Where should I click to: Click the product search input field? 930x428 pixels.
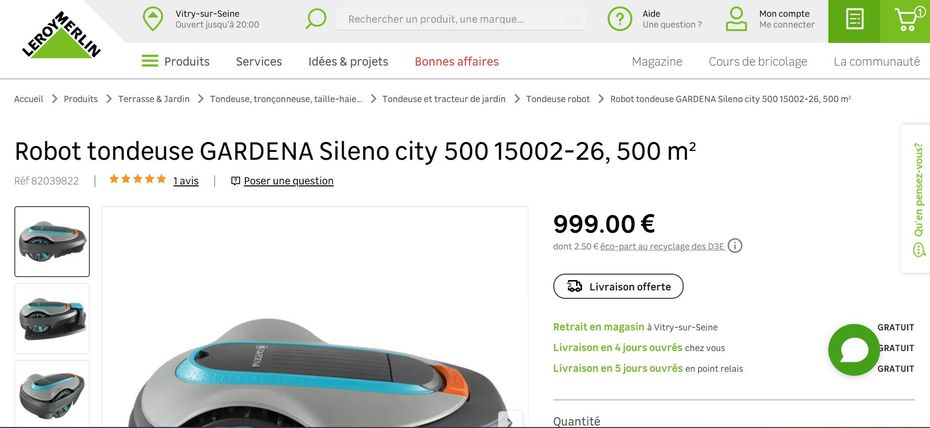pyautogui.click(x=460, y=19)
